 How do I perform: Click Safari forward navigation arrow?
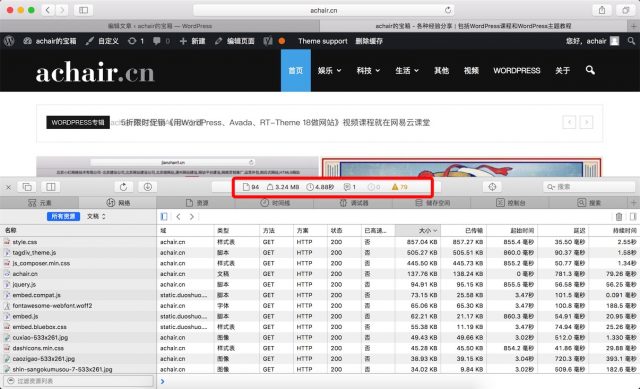coord(62,10)
